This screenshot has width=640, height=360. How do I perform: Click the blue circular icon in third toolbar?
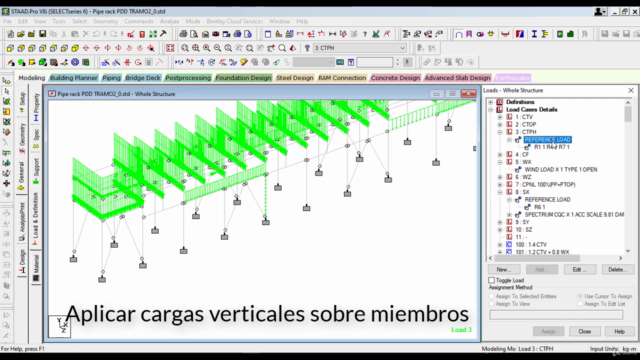coord(75,62)
